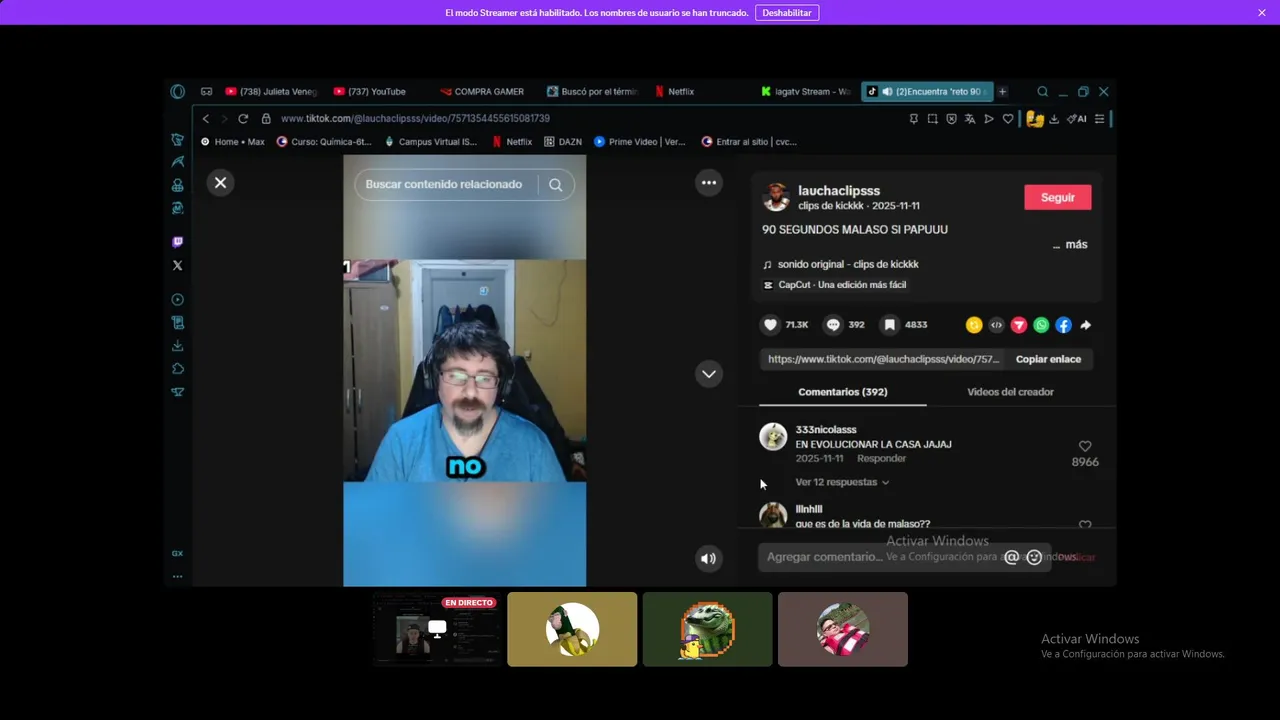Click 'Copiar enlace' button
1280x720 pixels.
pyautogui.click(x=1048, y=359)
